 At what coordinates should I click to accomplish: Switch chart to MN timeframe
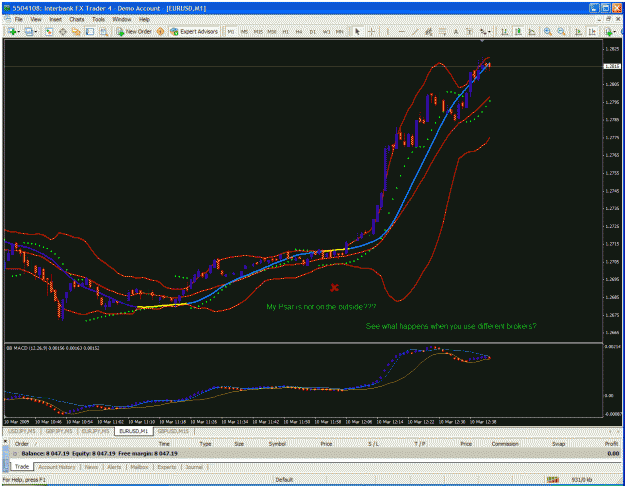[340, 31]
